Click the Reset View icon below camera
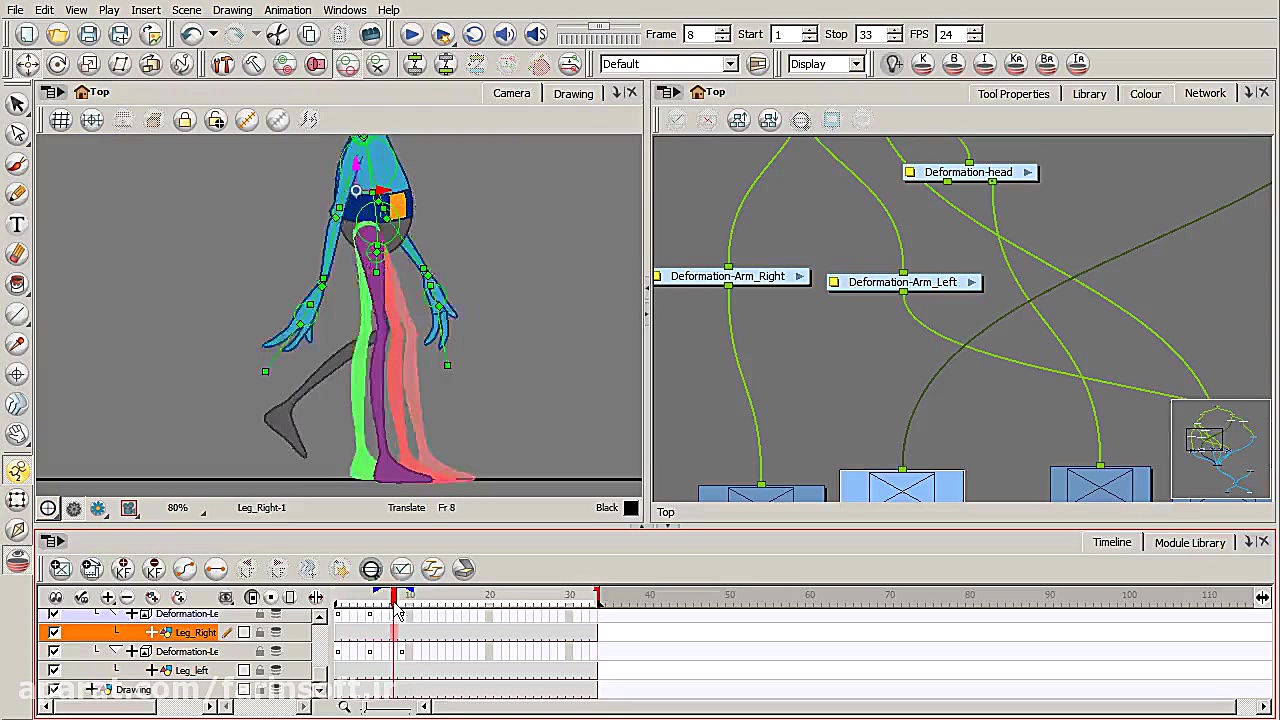This screenshot has width=1280, height=720. [x=48, y=508]
